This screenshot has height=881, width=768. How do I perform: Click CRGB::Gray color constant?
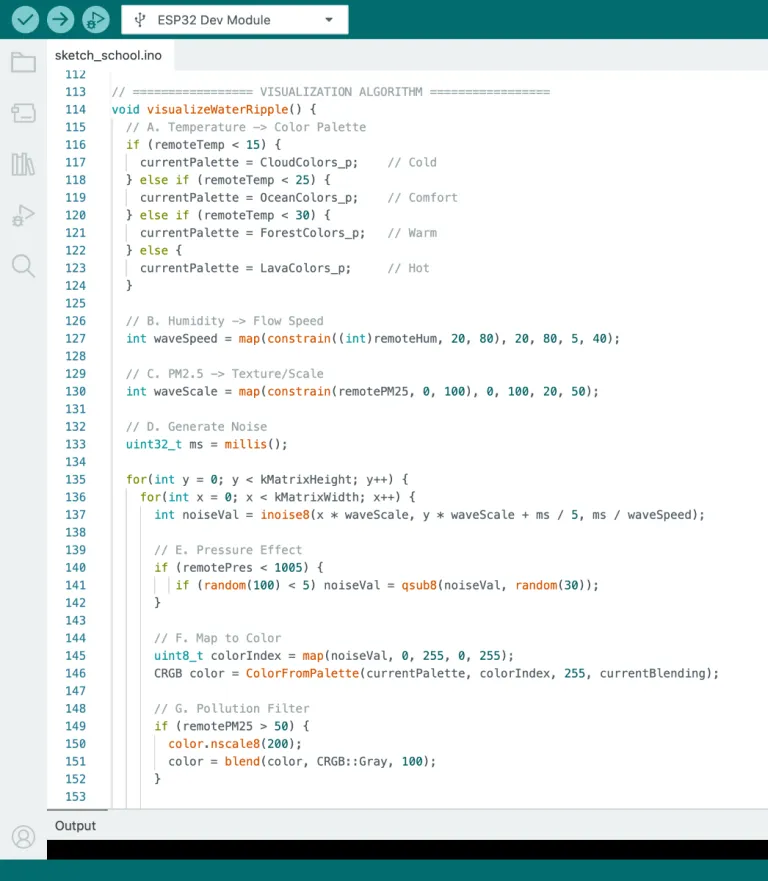point(352,761)
